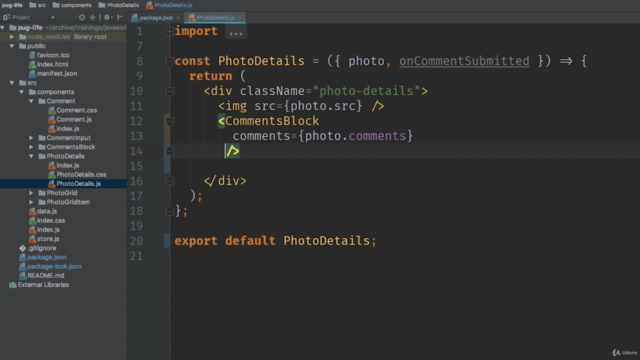
Task: Expand the CommentsBlock folder
Action: pos(31,147)
